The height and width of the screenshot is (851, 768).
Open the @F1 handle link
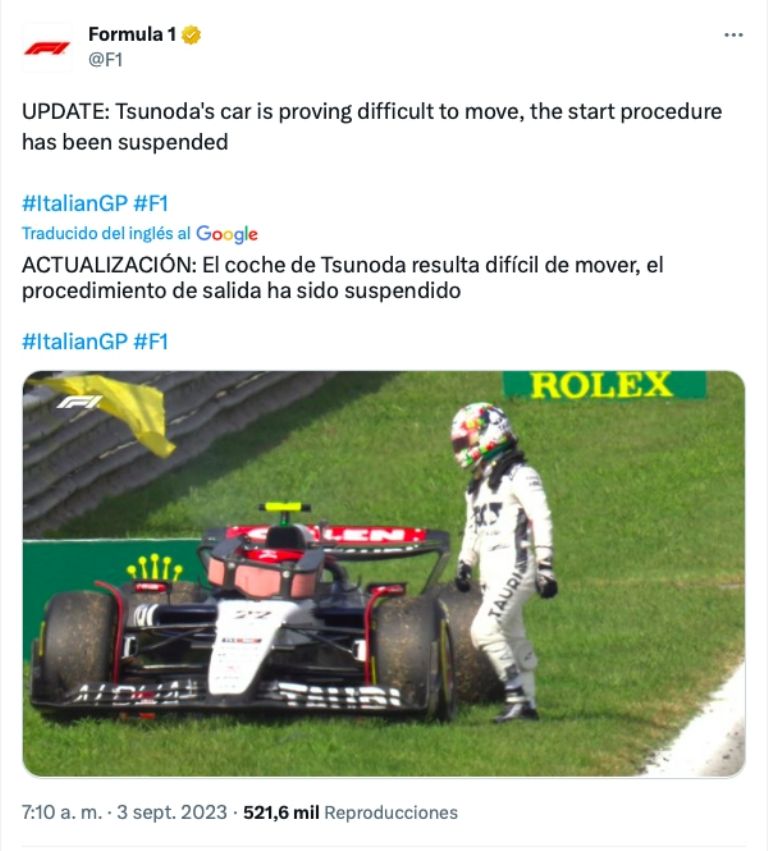click(105, 59)
